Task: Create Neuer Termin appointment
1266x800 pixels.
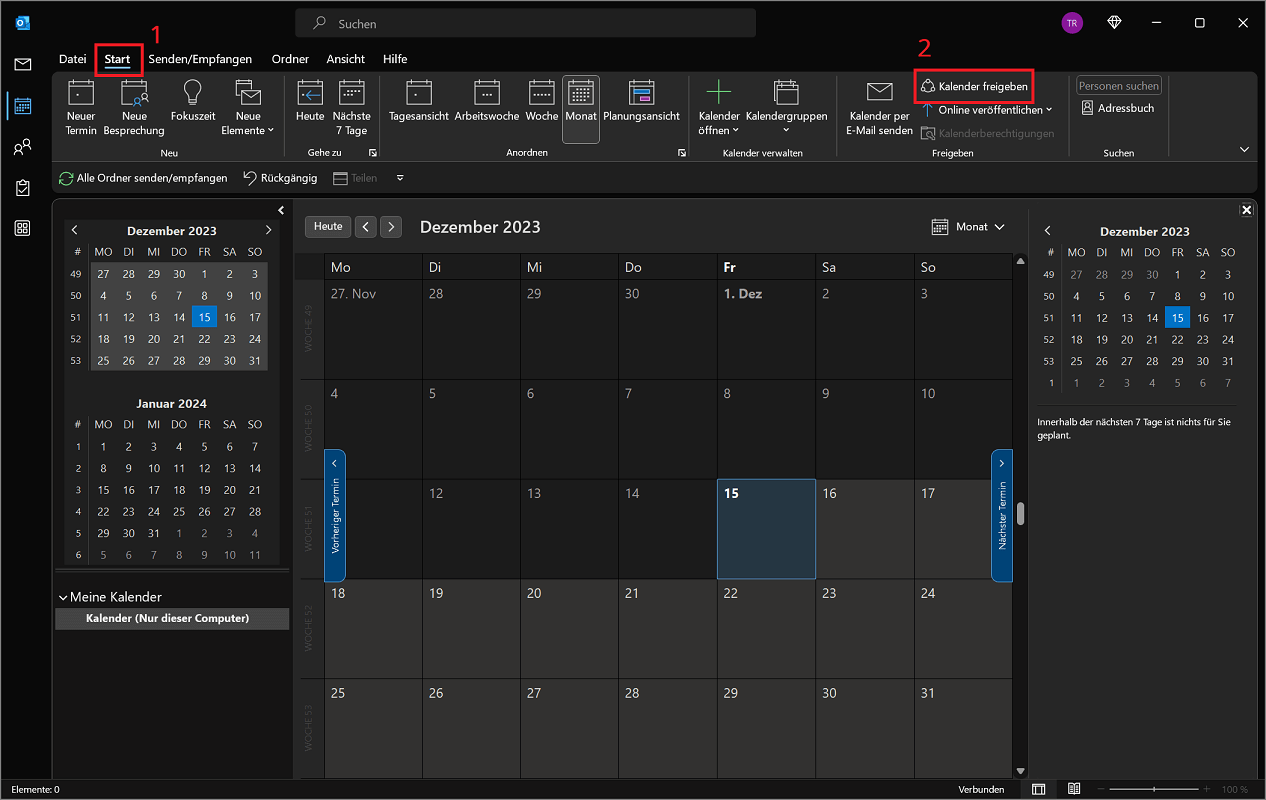Action: [81, 108]
